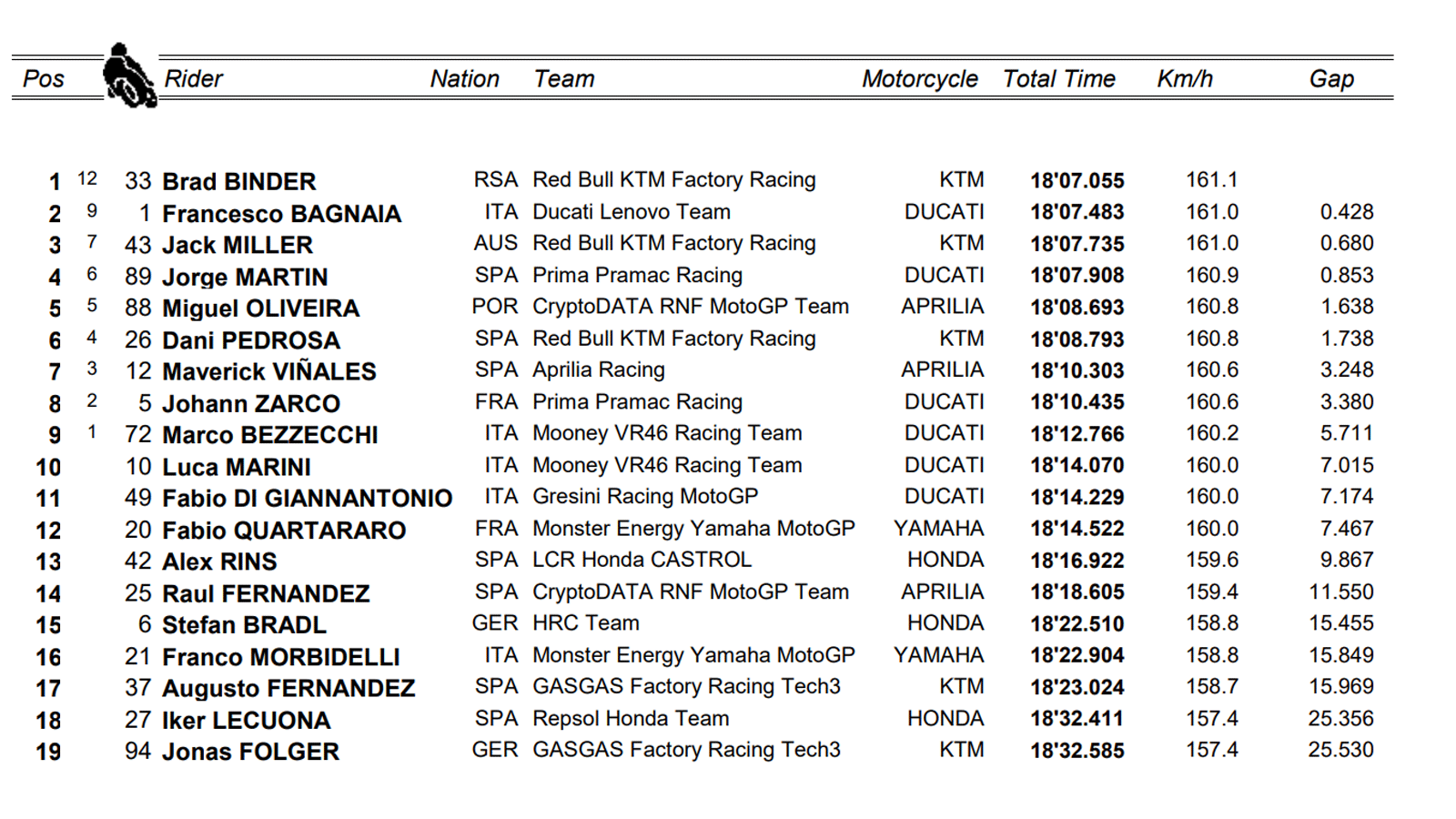The image size is (1456, 819).
Task: Select the Pos column header
Action: [x=44, y=79]
